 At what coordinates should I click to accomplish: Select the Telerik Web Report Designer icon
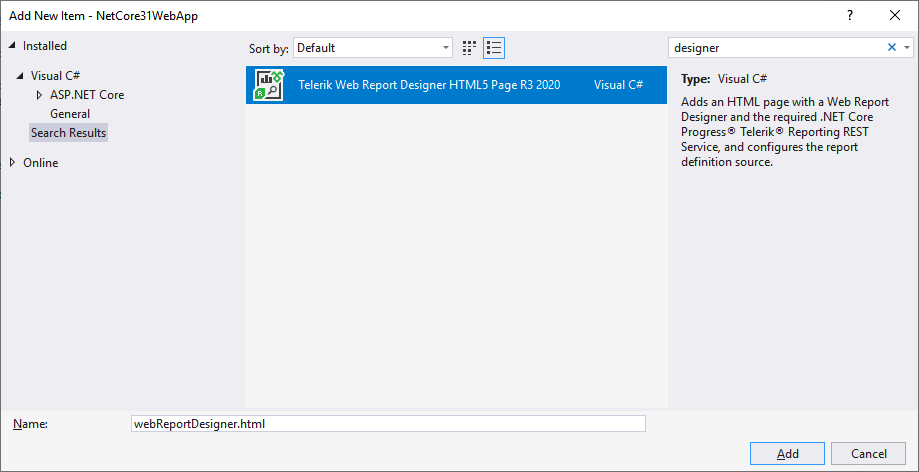[x=268, y=85]
